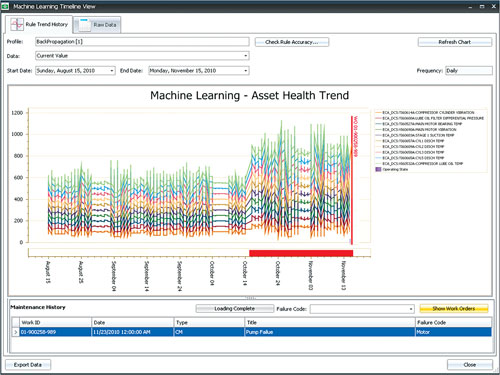Open the End Date picker dropdown
The width and height of the screenshot is (500, 375).
(246, 71)
